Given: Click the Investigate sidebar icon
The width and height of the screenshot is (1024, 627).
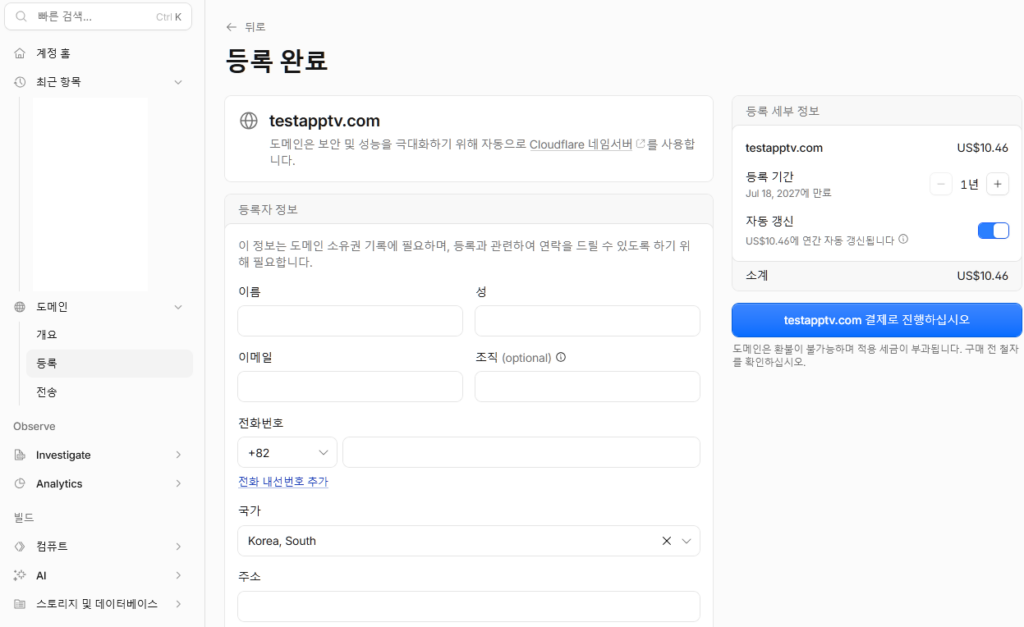Looking at the screenshot, I should [x=20, y=455].
